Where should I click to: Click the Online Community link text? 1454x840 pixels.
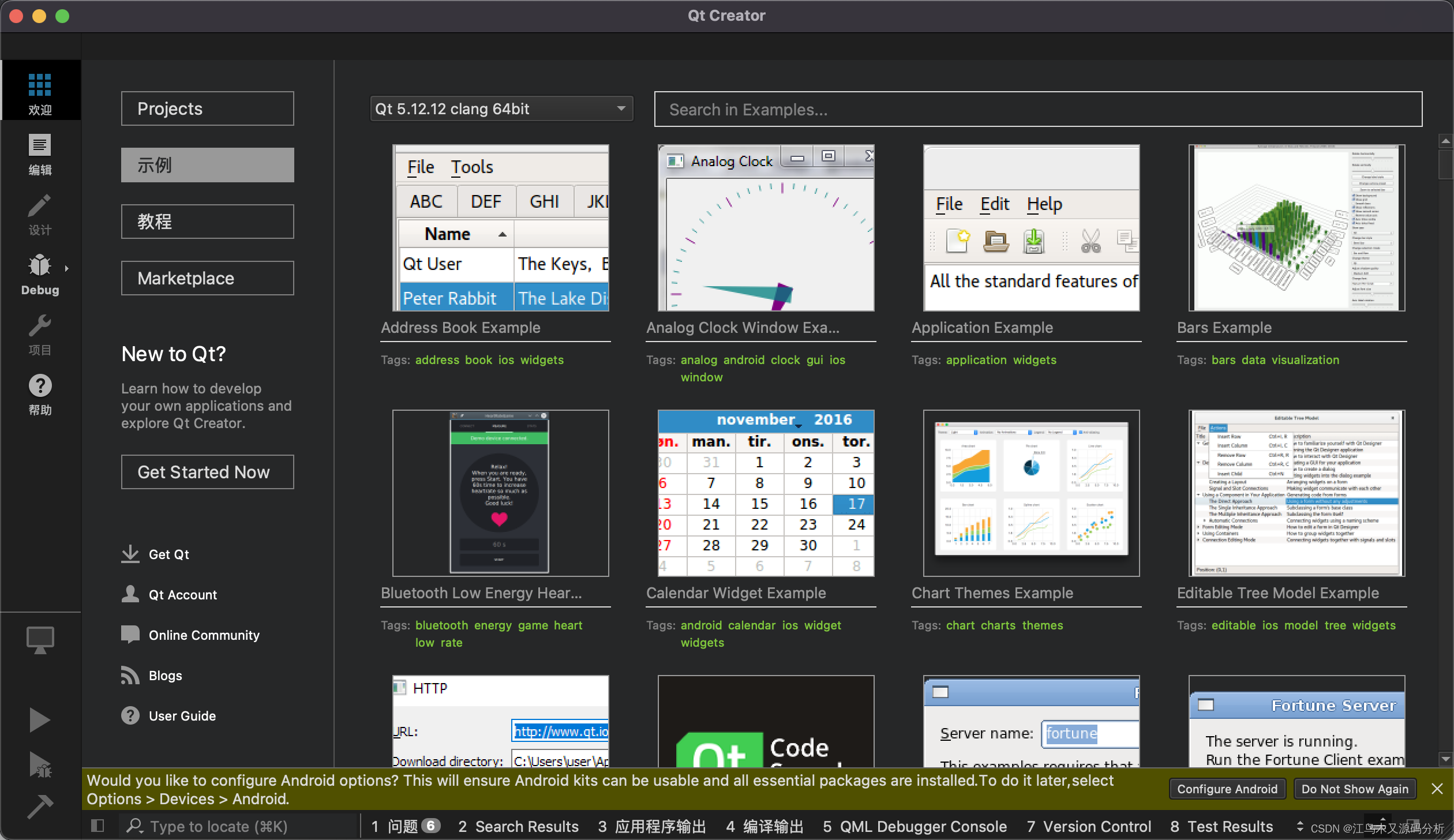coord(204,635)
